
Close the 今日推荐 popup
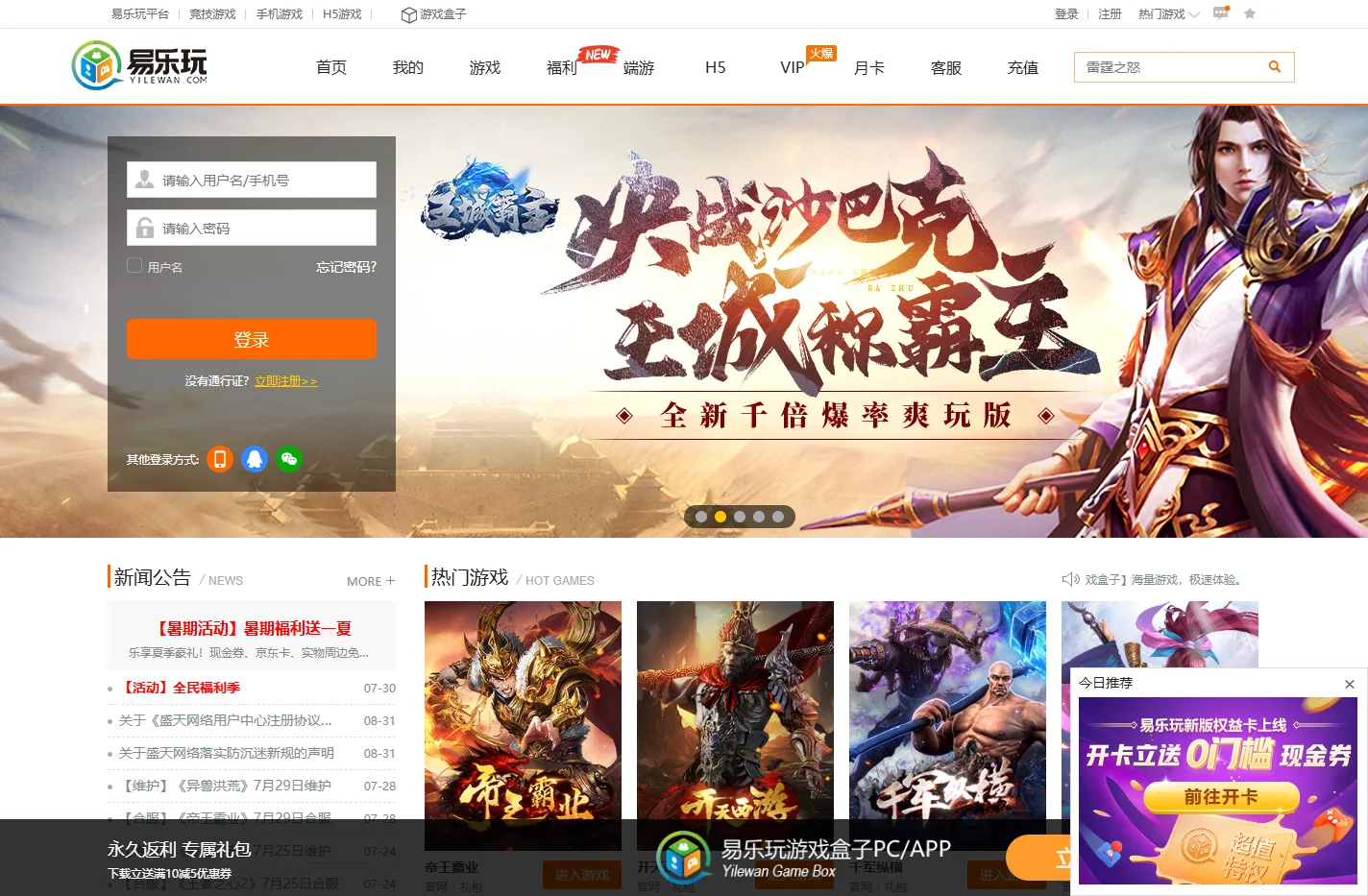pyautogui.click(x=1350, y=684)
